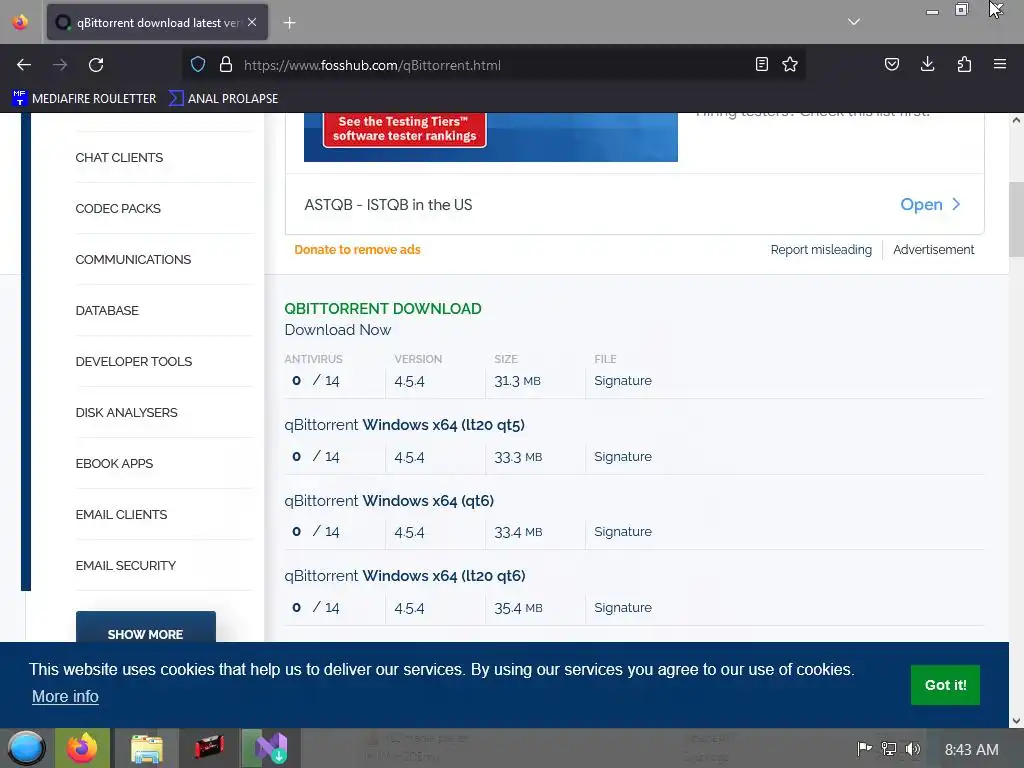Open the red app taskbar icon

tap(209, 748)
